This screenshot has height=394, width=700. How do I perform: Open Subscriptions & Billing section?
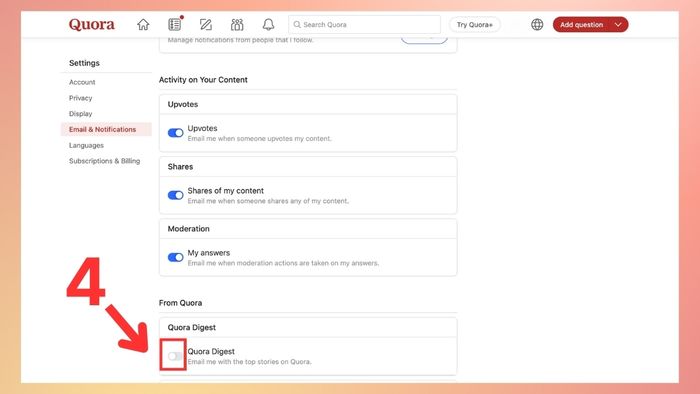[104, 161]
